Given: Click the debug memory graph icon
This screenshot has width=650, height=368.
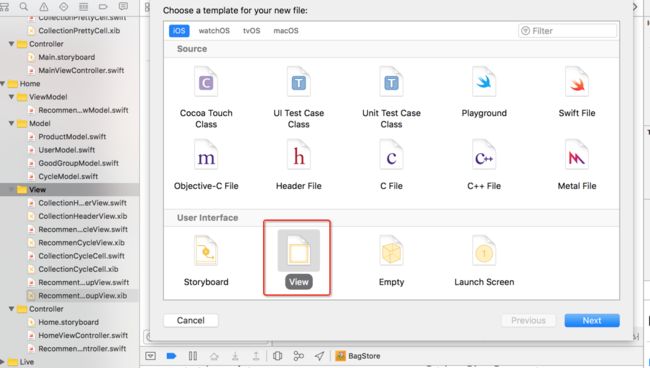Looking at the screenshot, I should [x=298, y=356].
